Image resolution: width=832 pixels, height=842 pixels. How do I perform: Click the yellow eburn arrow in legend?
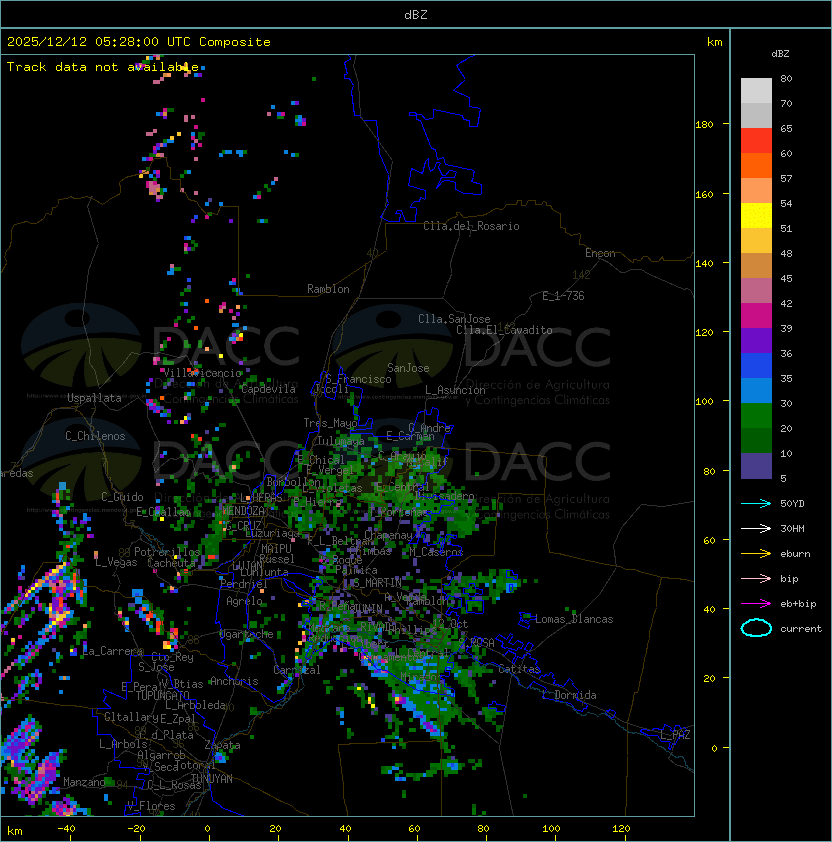(x=756, y=554)
